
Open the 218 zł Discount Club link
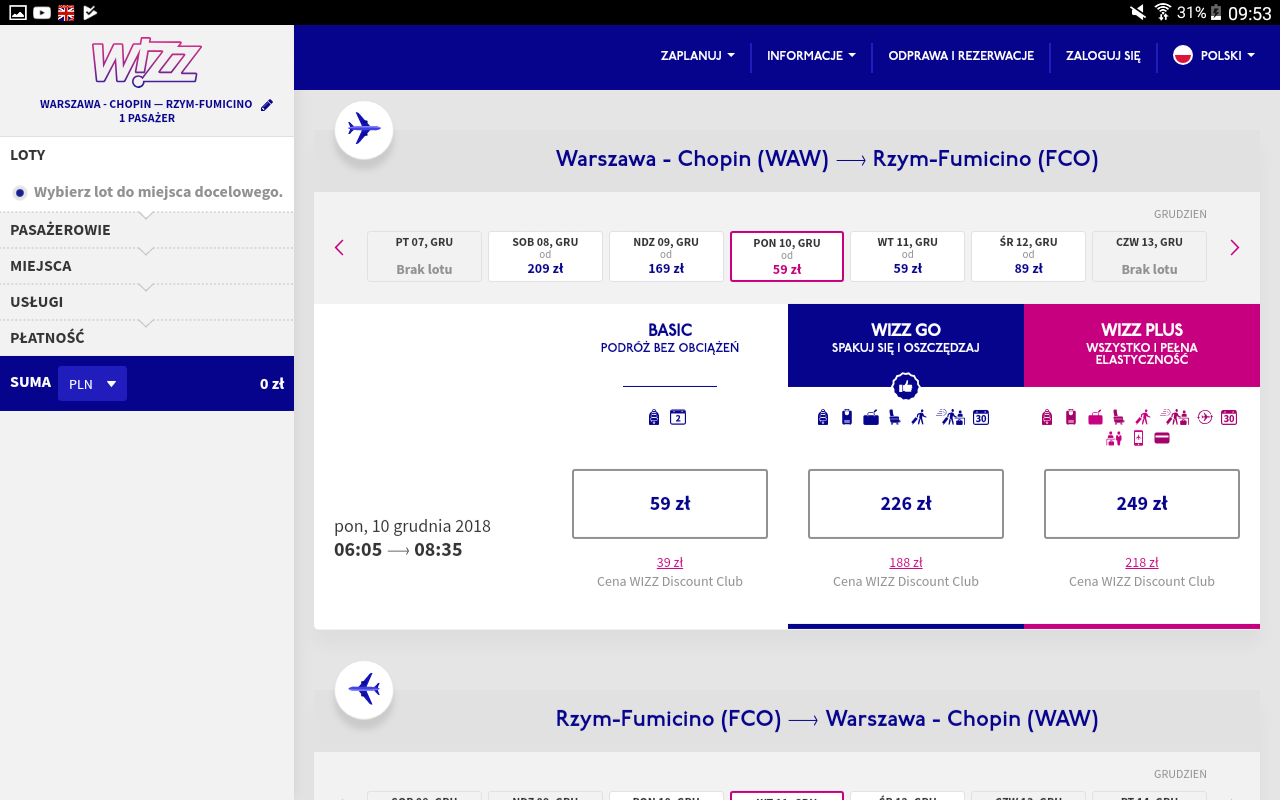1142,563
